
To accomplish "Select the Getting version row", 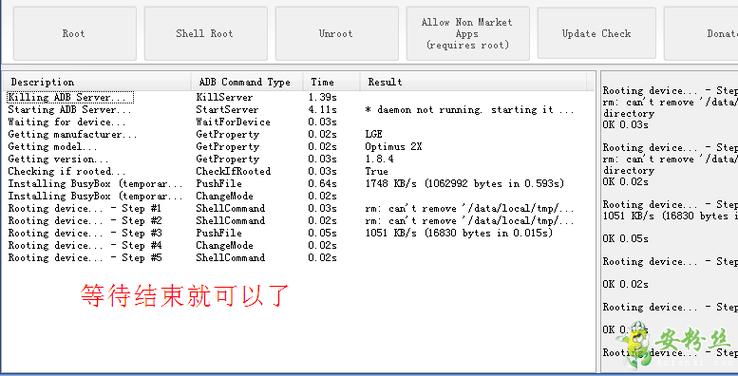I will point(299,159).
